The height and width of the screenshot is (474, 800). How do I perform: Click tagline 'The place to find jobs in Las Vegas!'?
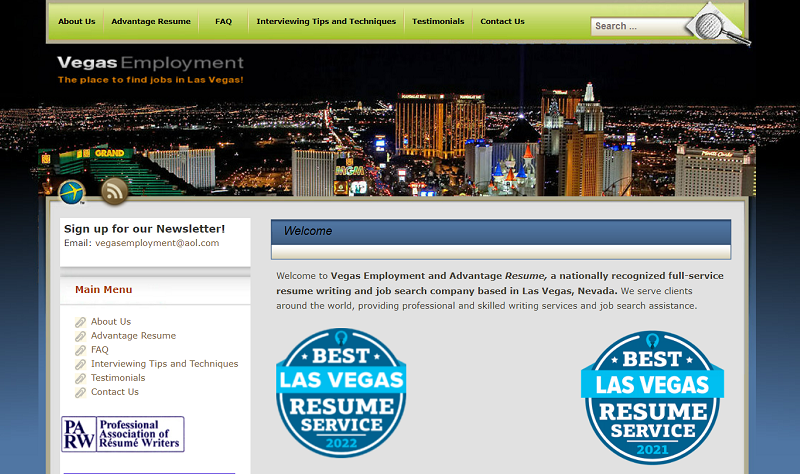pos(151,80)
